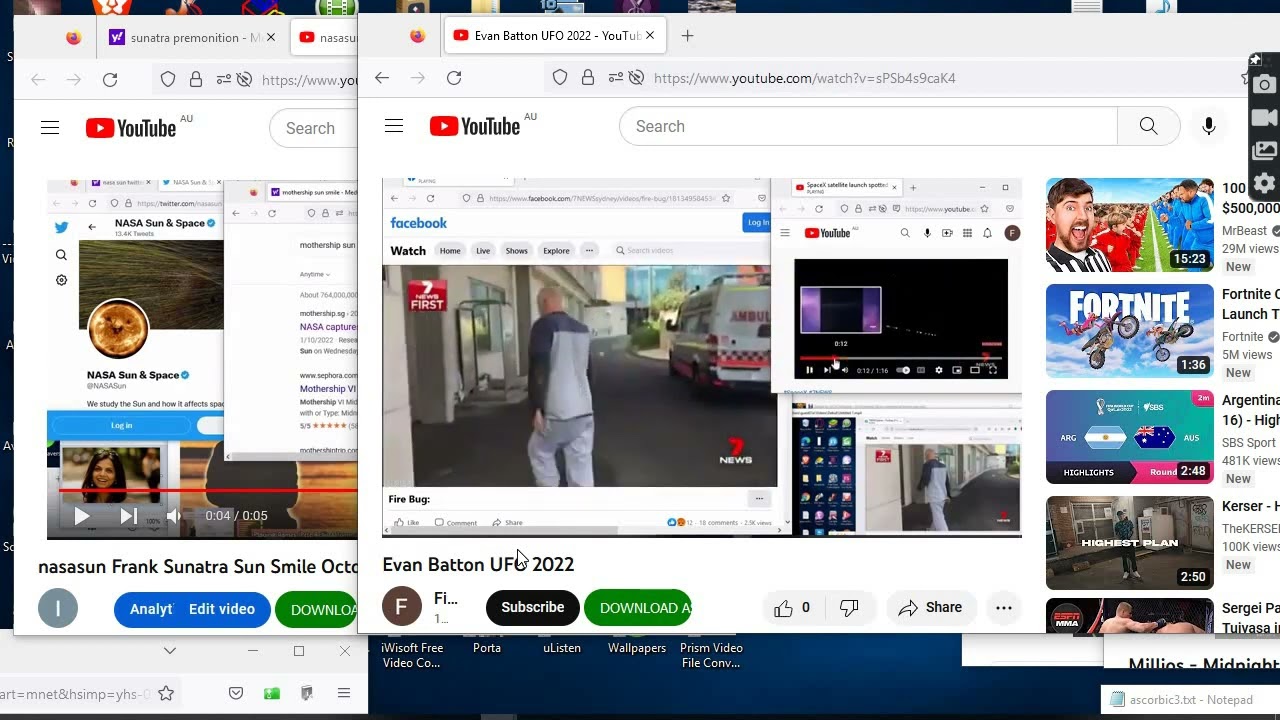Start recording with the video camera overlay icon
Image resolution: width=1280 pixels, height=720 pixels.
(x=1264, y=118)
